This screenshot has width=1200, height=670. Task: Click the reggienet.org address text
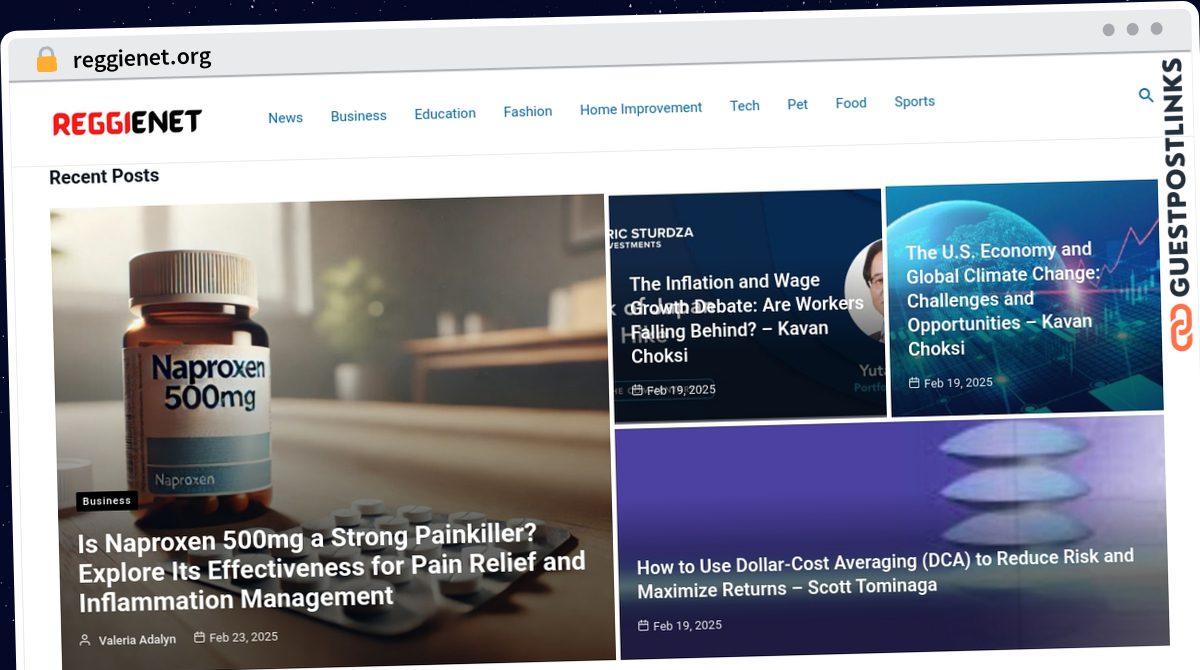(142, 58)
